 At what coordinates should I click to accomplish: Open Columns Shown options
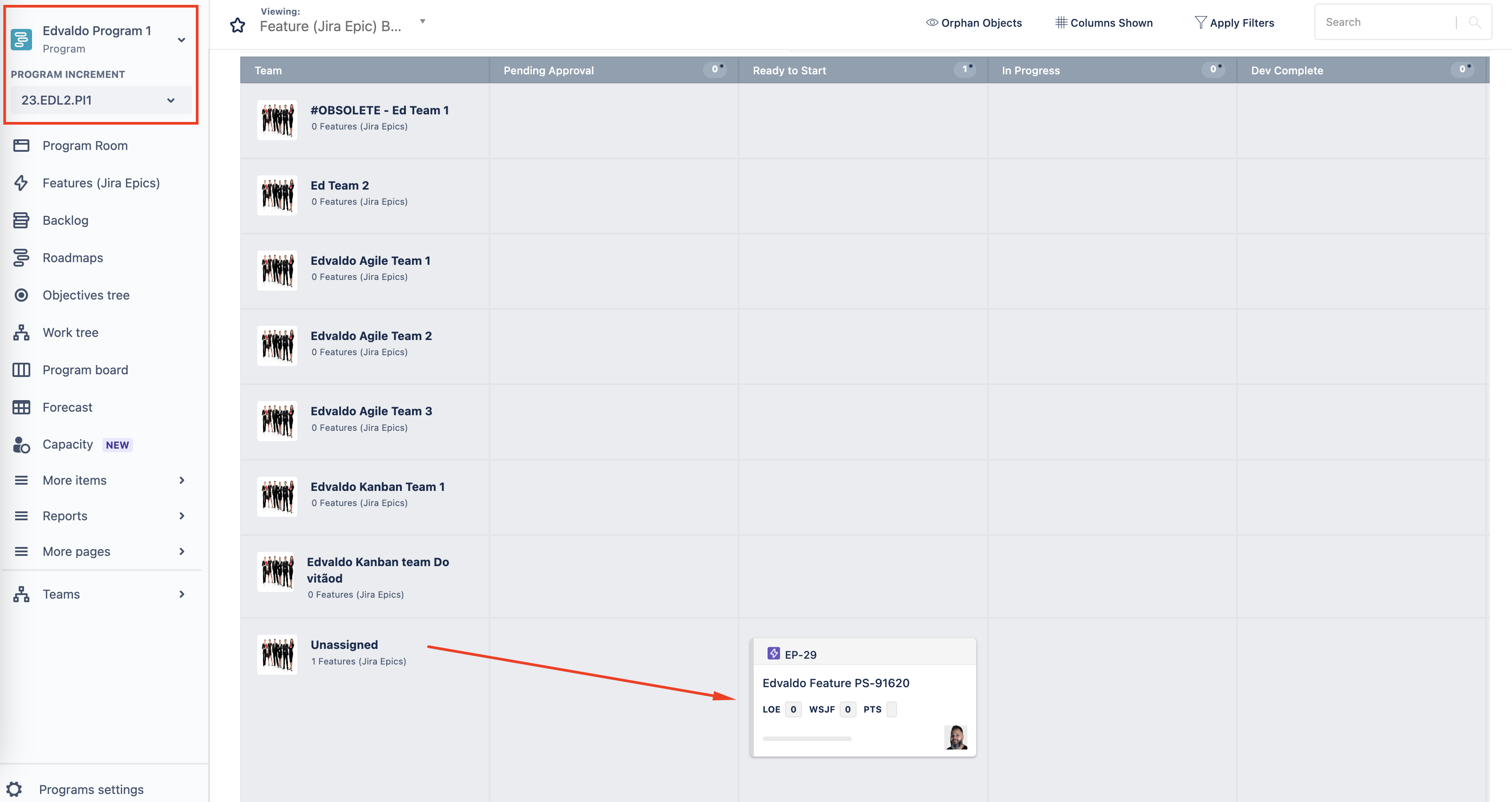pos(1104,23)
